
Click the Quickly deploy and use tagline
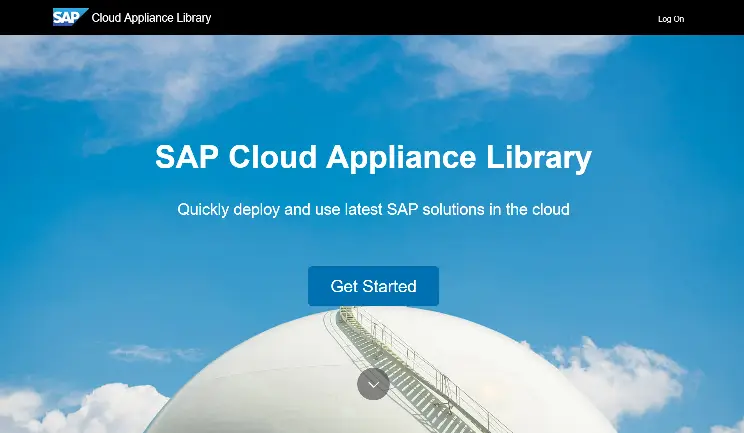pos(373,210)
